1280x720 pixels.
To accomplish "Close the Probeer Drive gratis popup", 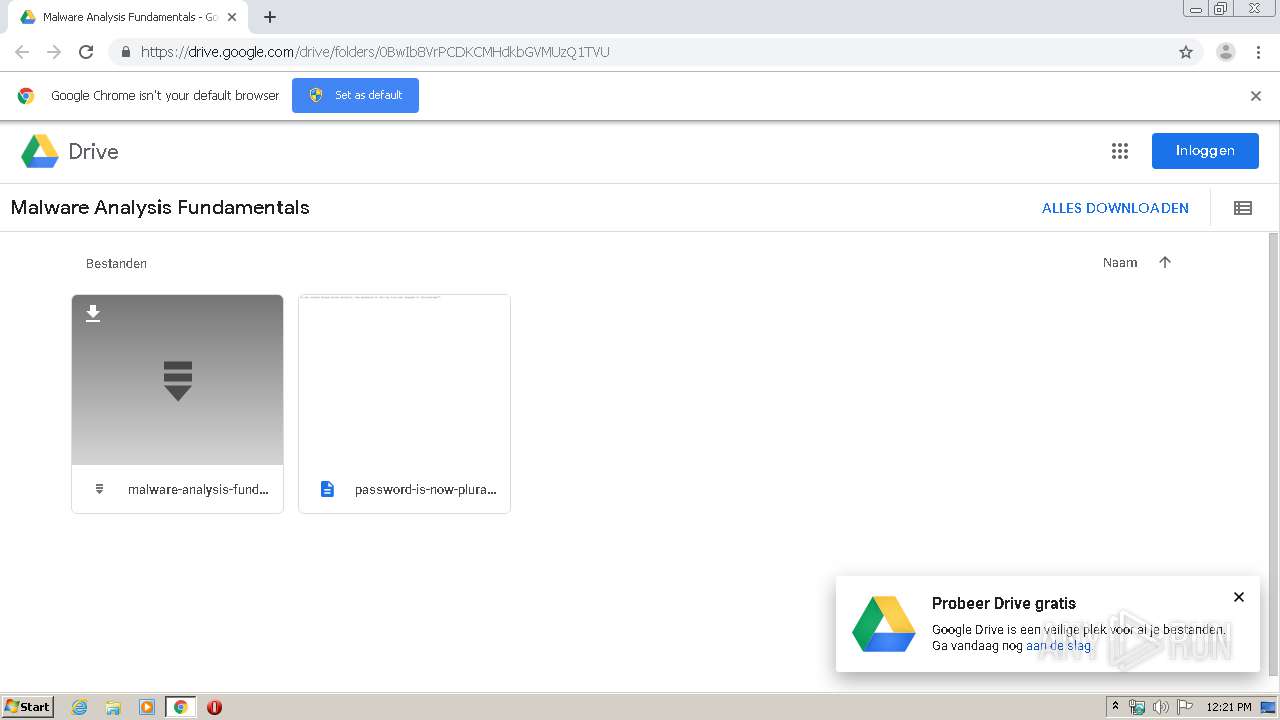I will click(x=1239, y=597).
